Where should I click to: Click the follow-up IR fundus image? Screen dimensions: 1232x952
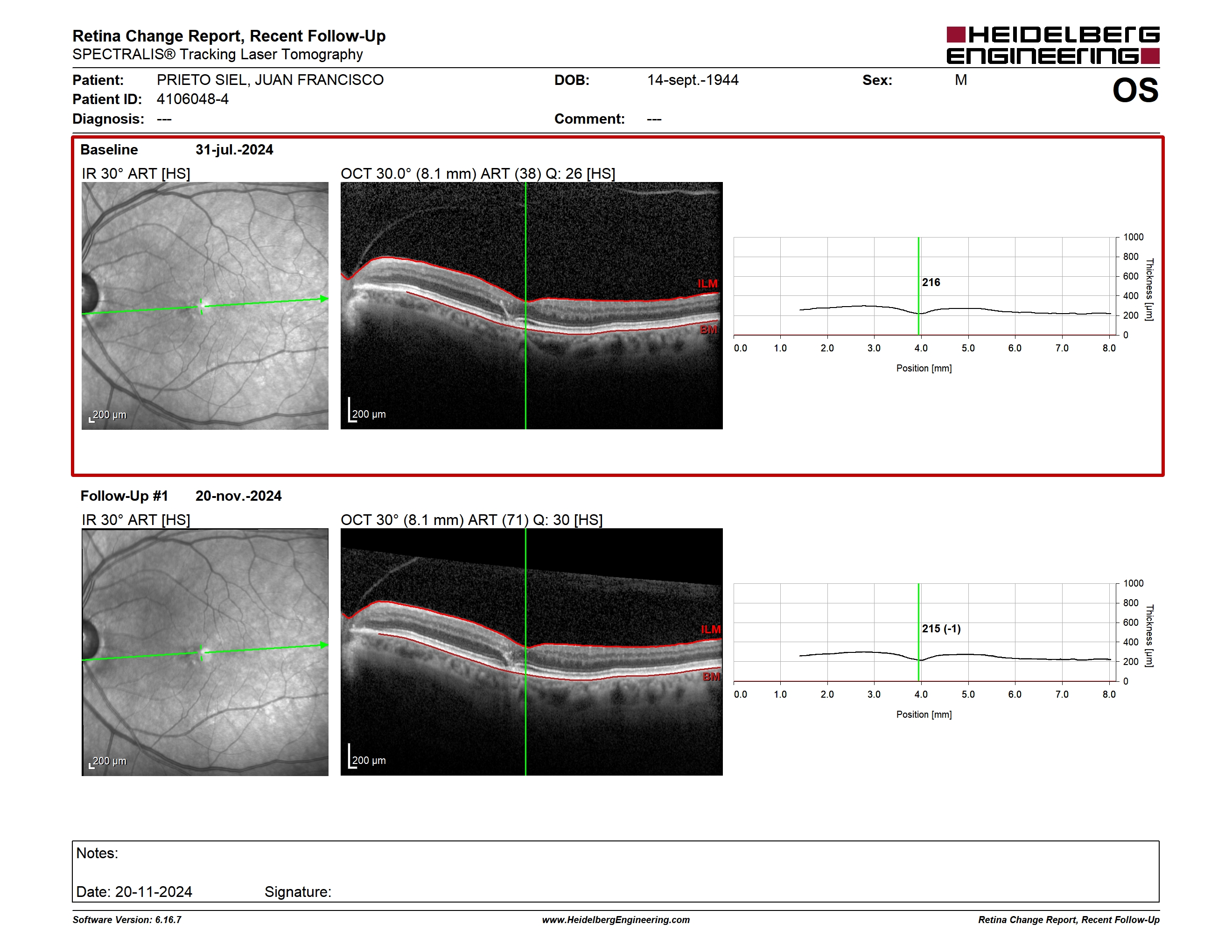(x=205, y=652)
